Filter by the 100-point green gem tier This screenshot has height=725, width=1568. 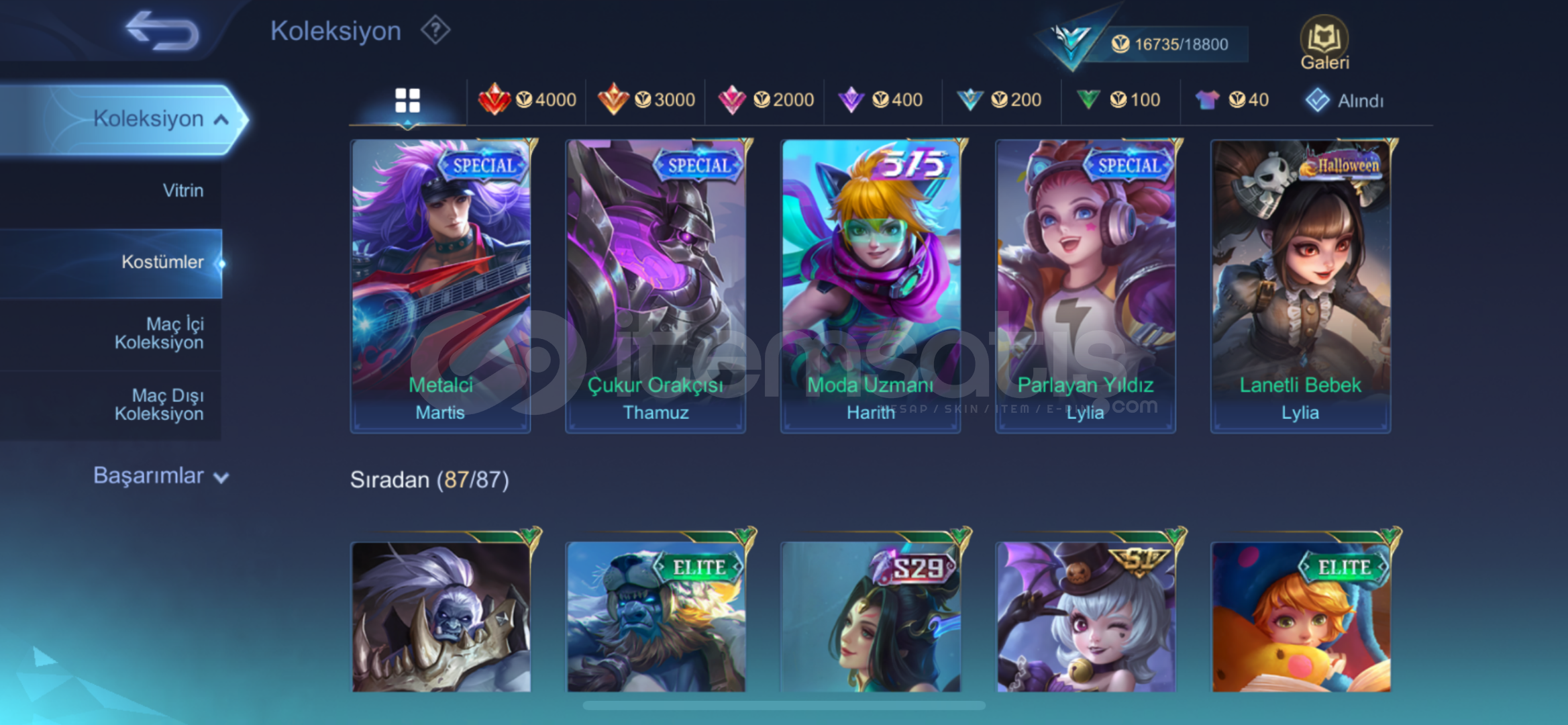coord(1118,100)
